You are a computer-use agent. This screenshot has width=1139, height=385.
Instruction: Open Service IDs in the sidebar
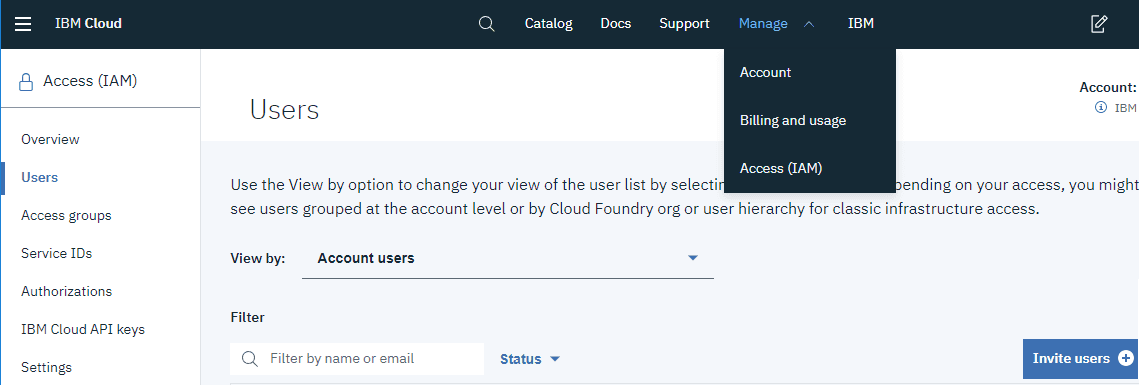(57, 254)
